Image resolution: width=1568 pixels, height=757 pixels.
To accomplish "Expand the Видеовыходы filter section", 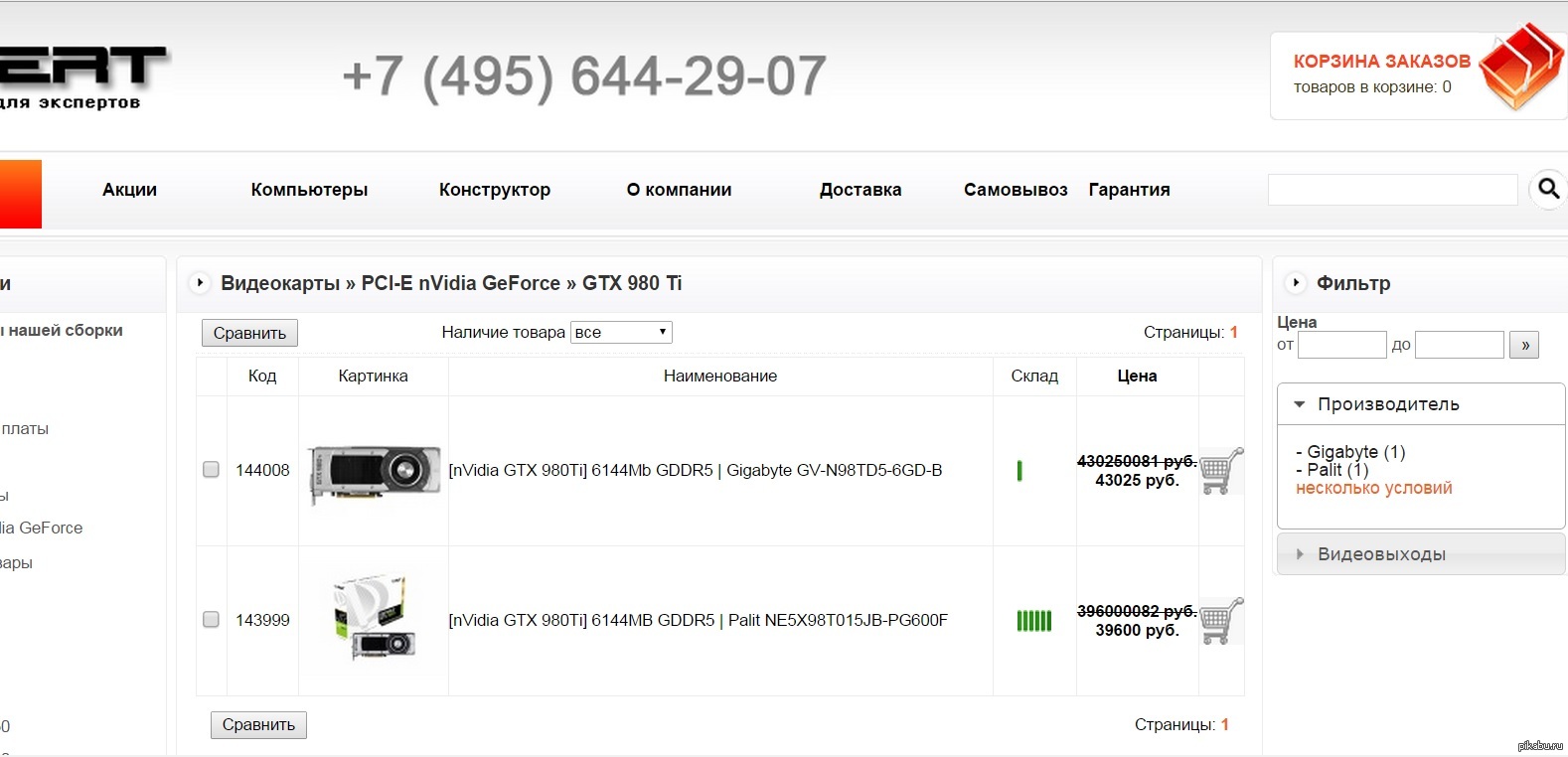I will click(x=1421, y=554).
